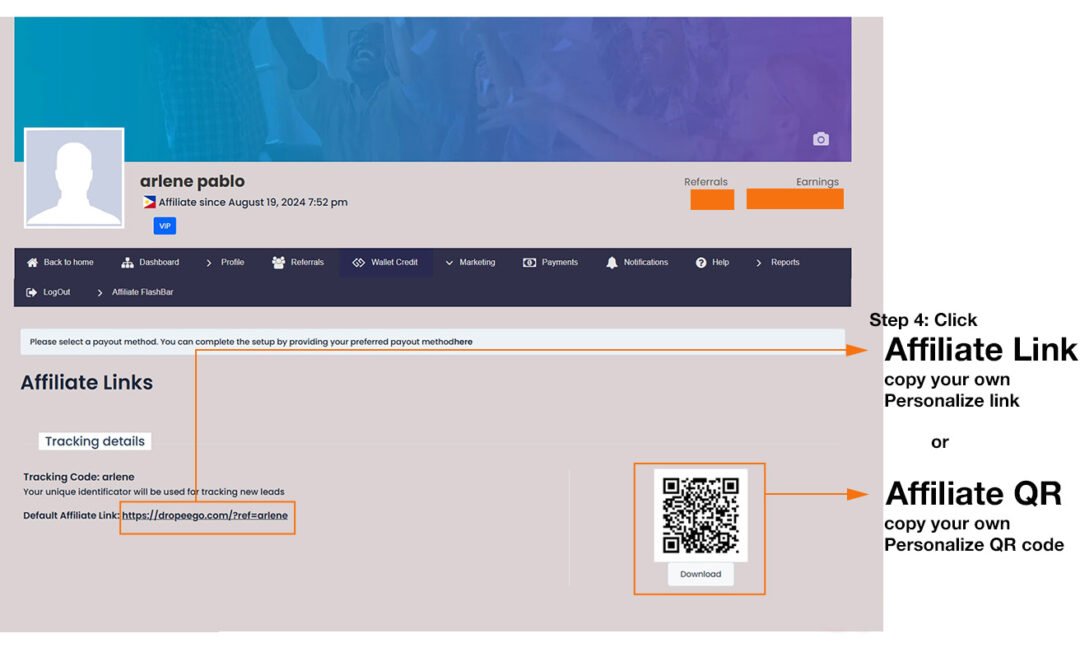Open Dashboard via its sitemap icon
This screenshot has height=657, width=1080.
pyautogui.click(x=127, y=263)
